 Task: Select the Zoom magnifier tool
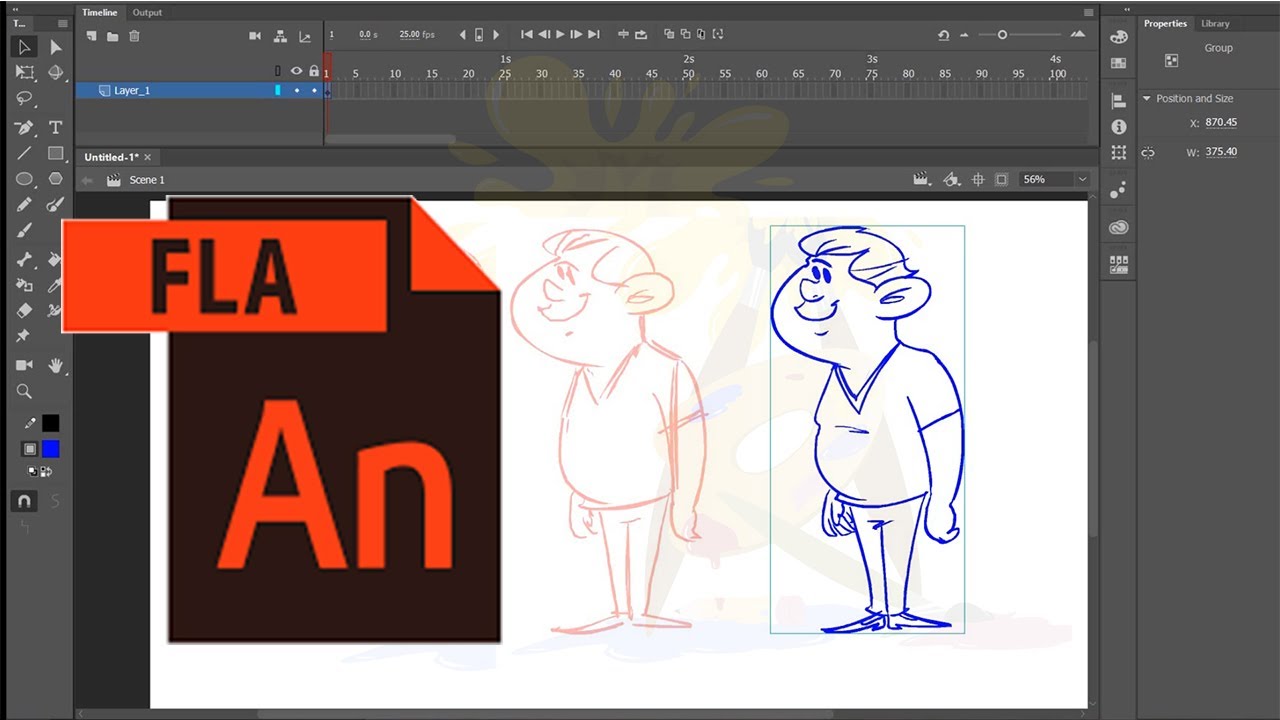[x=24, y=392]
